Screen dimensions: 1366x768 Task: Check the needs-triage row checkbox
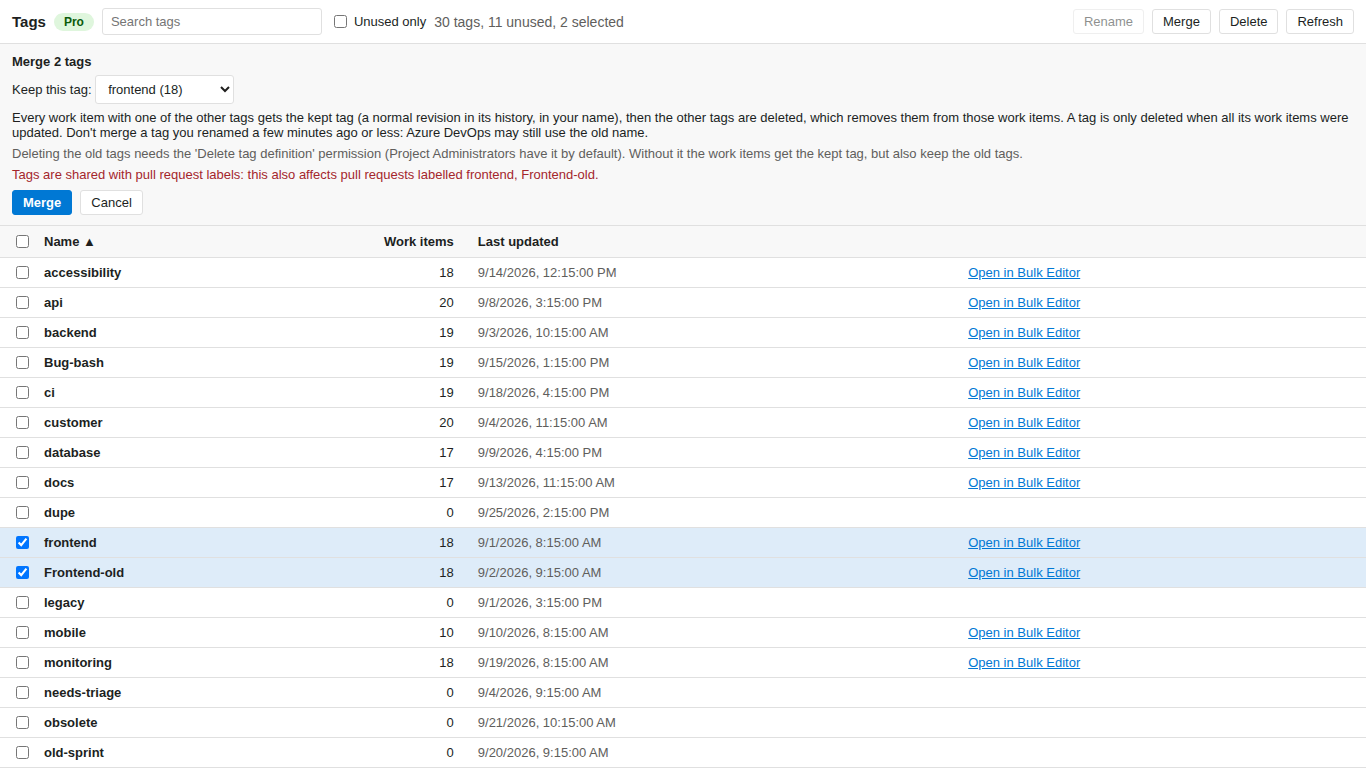point(23,693)
